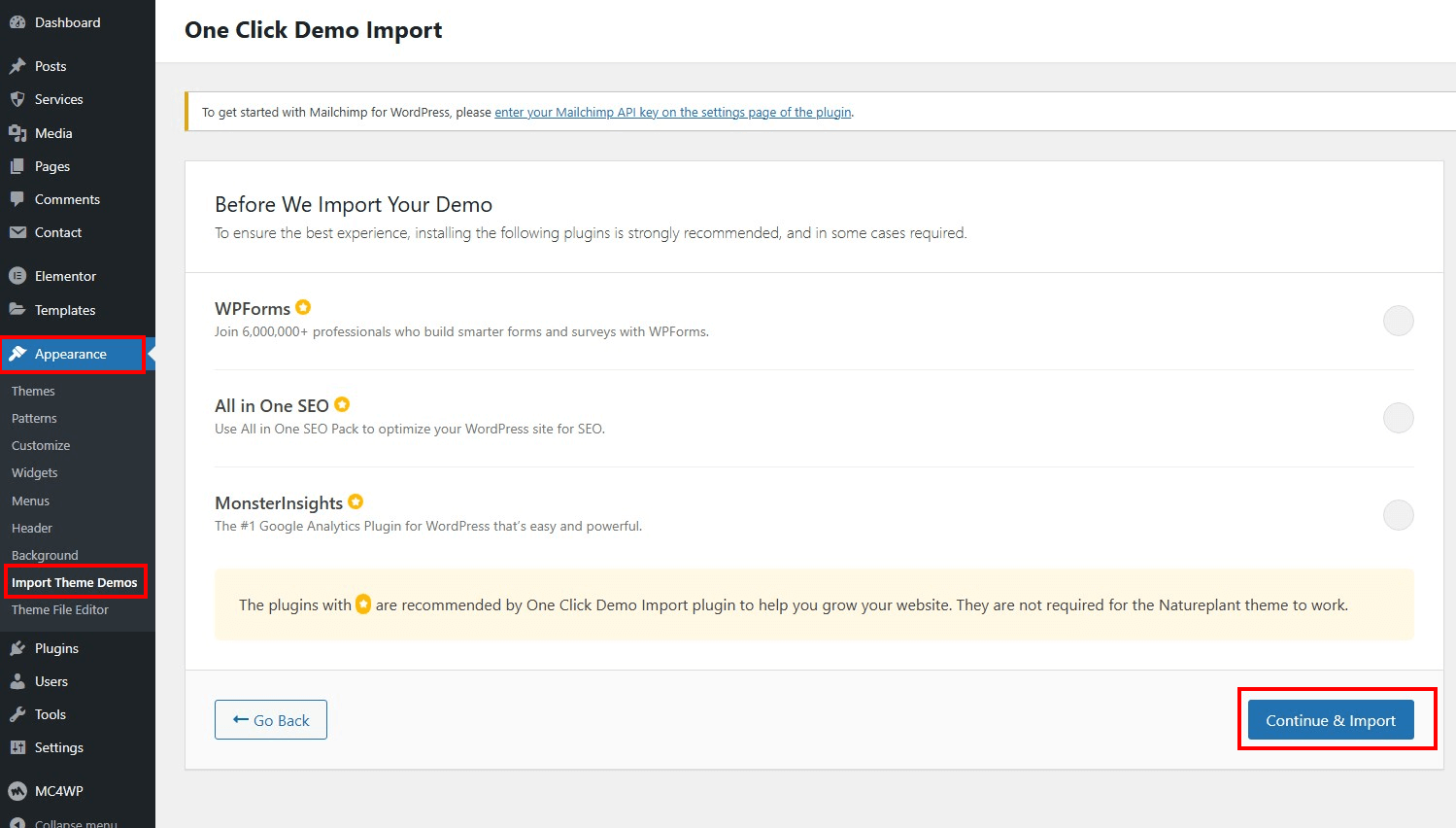Click the WPForms plugin title
The height and width of the screenshot is (828, 1456).
pos(253,308)
